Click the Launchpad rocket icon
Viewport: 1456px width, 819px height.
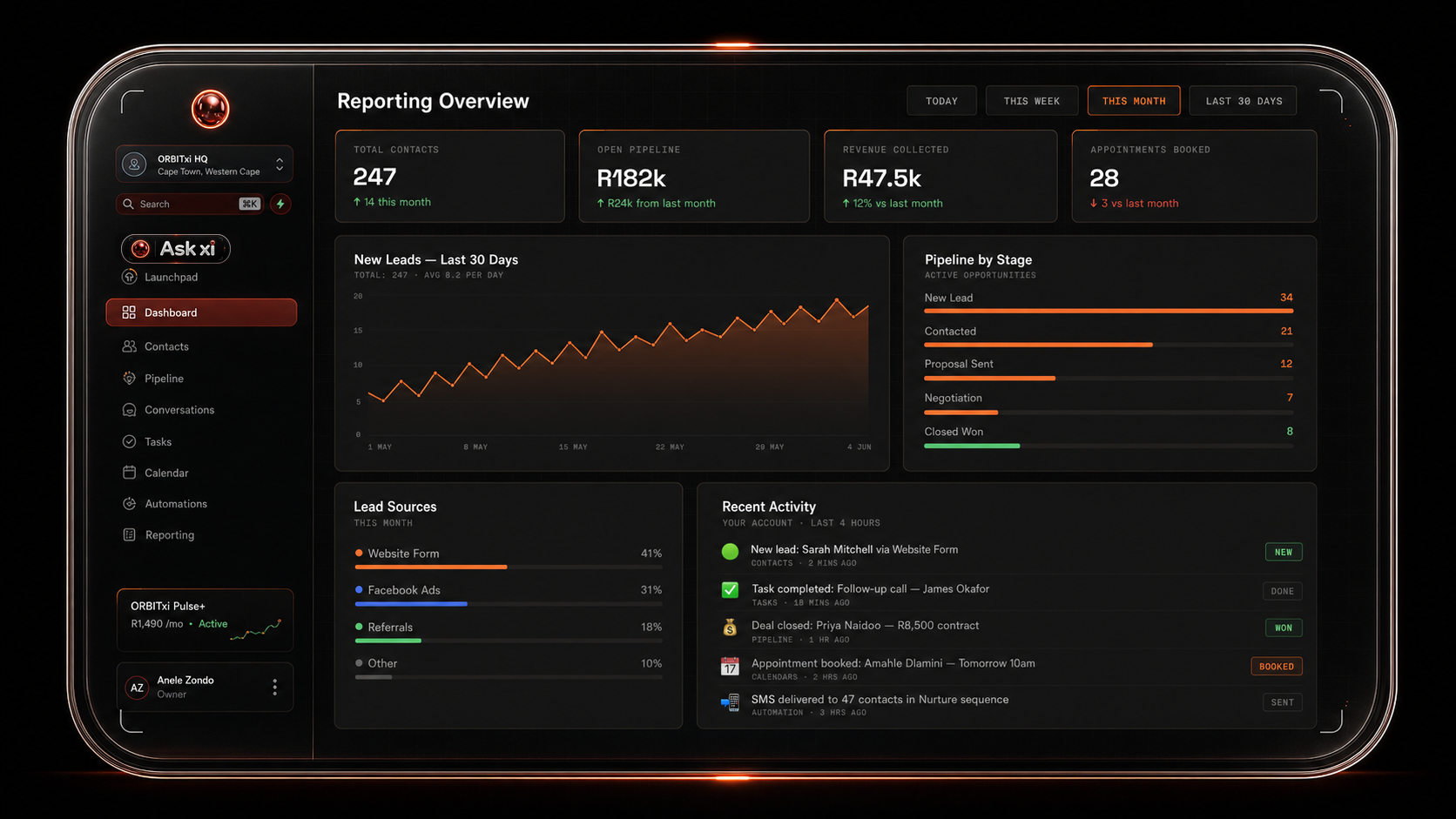coord(130,277)
